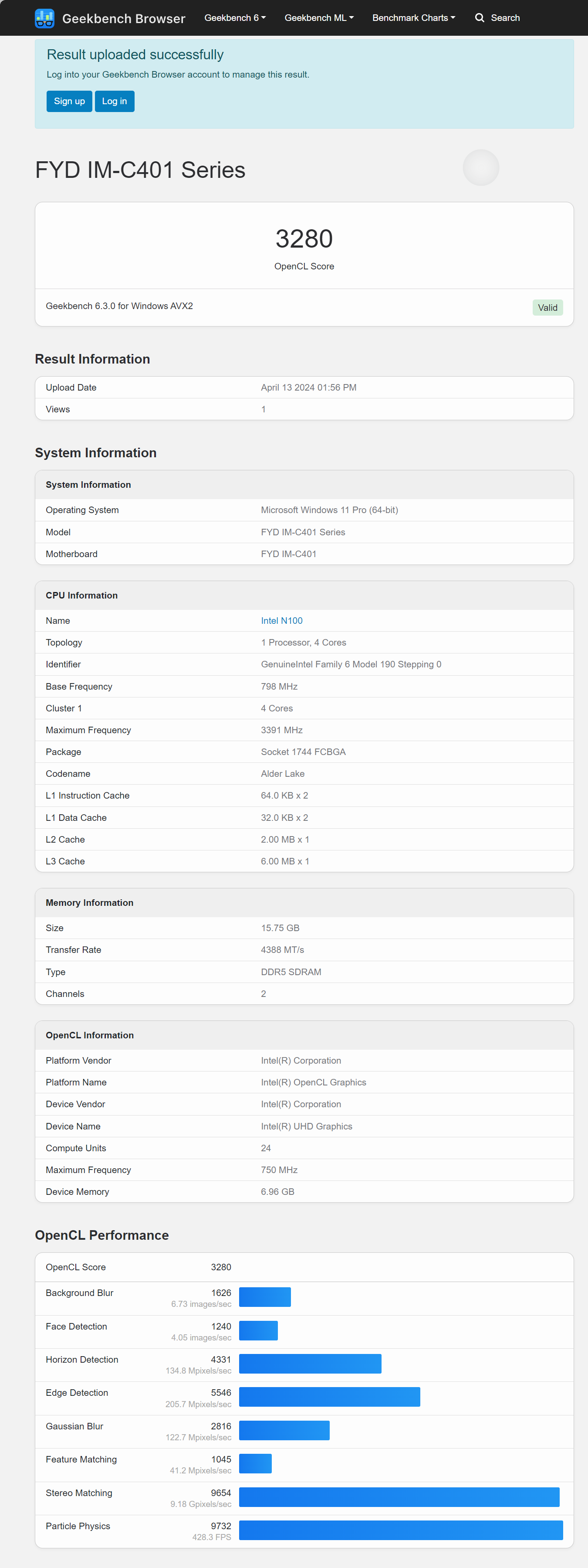Click 'GenuineIntel Family 6 Model 190 Stepping 0'
This screenshot has width=588, height=1568.
[351, 664]
